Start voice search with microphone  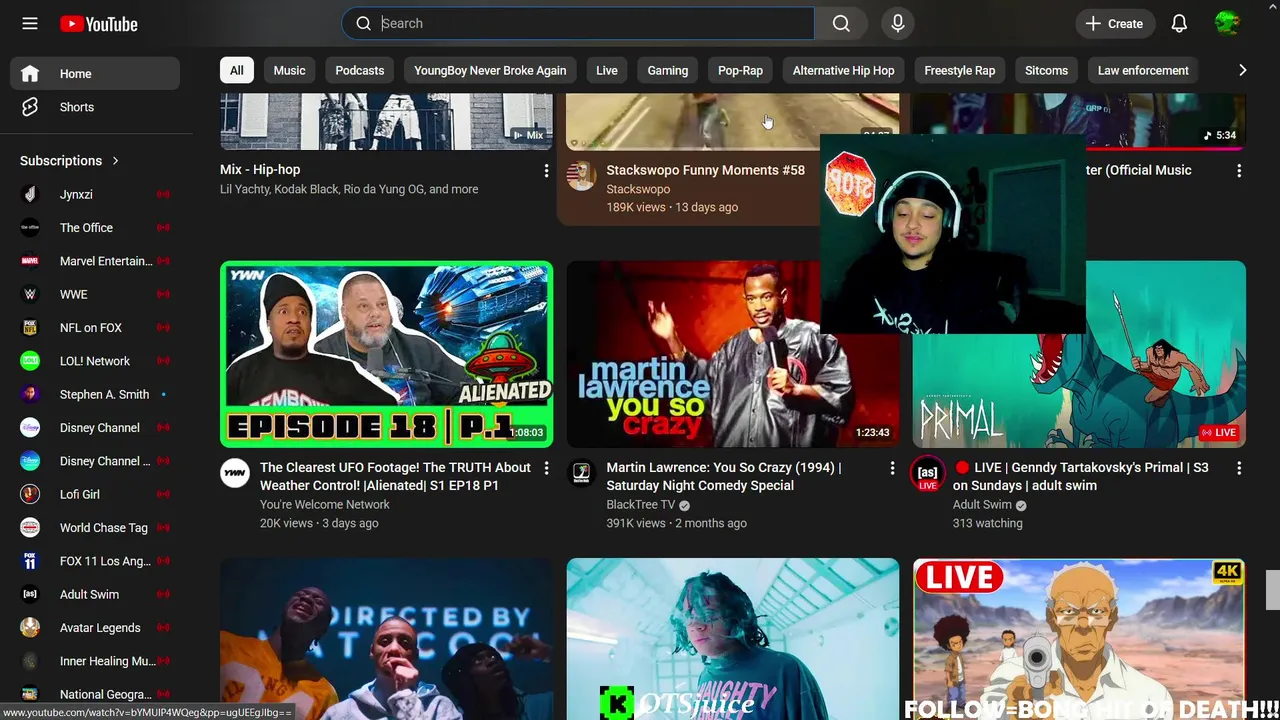[897, 23]
